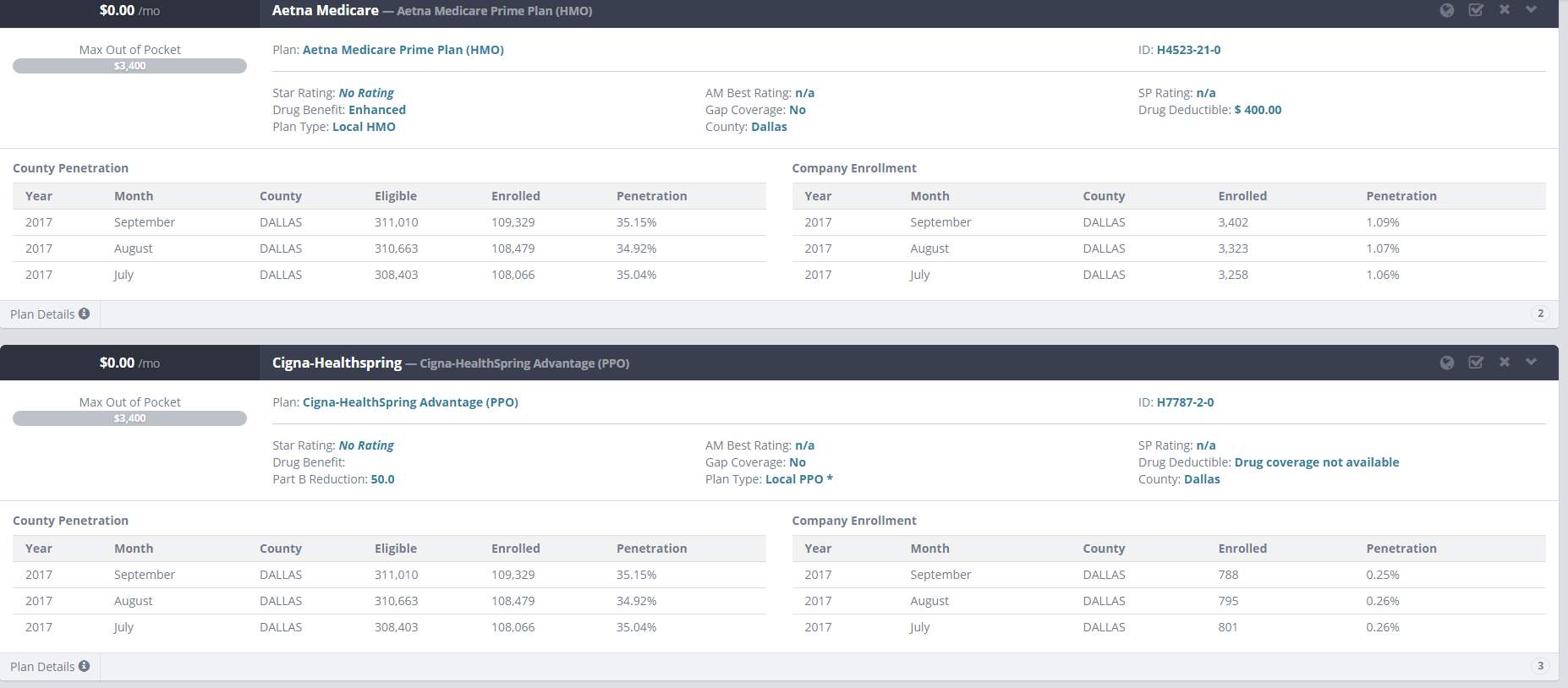Click Aetna's company penetration value 1.06%
The width and height of the screenshot is (1568, 688).
pos(1383,275)
